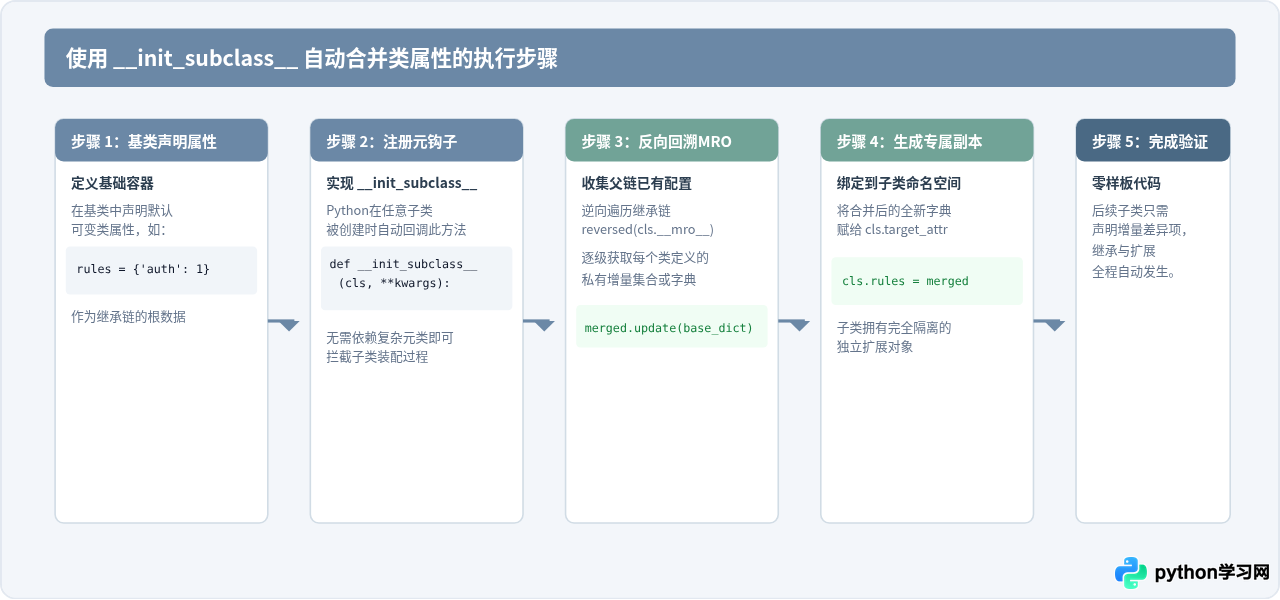Click the text "被创建时自动回调此方法"

396,230
